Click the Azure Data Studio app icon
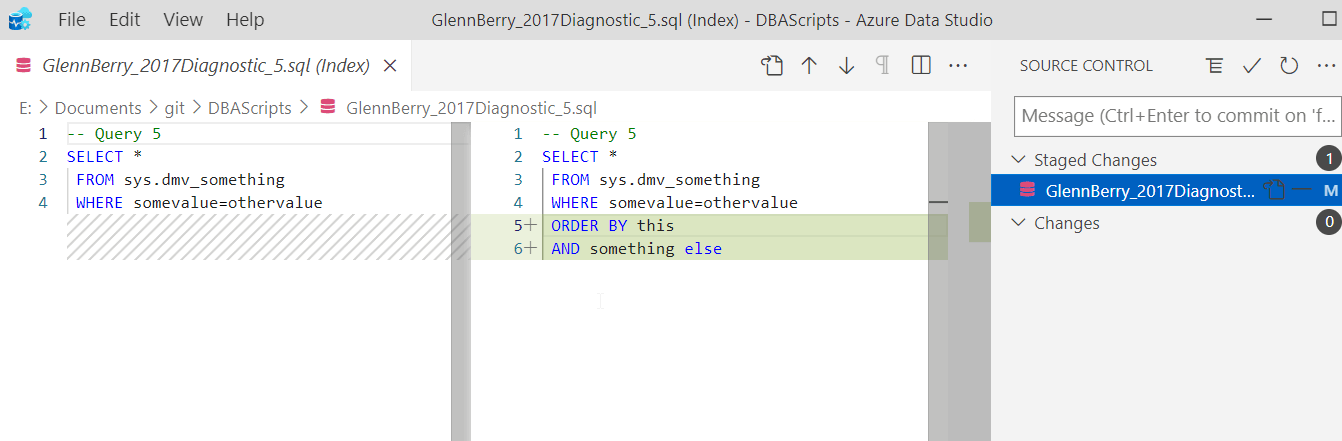This screenshot has height=441, width=1342. coord(20,20)
